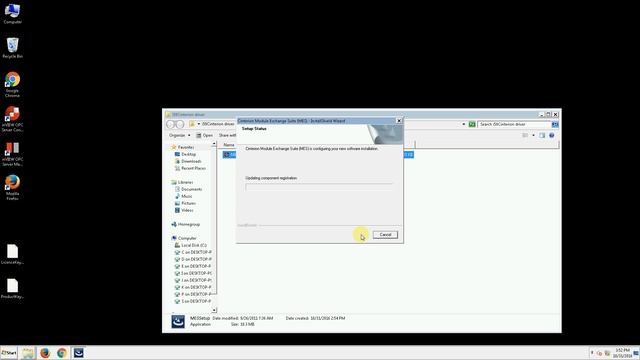Click the search magnifier button
Screen dimensions: 640x360
(x=555, y=124)
